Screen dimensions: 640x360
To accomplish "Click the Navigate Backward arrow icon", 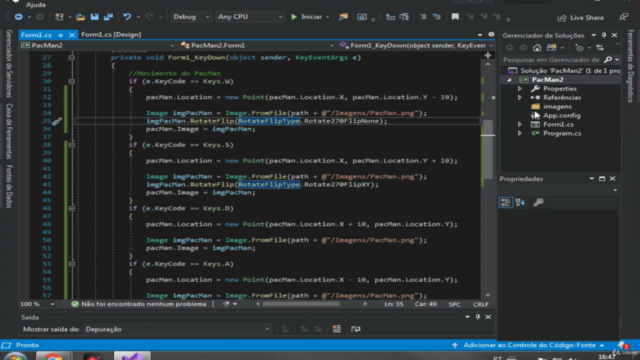I will (x=18, y=17).
